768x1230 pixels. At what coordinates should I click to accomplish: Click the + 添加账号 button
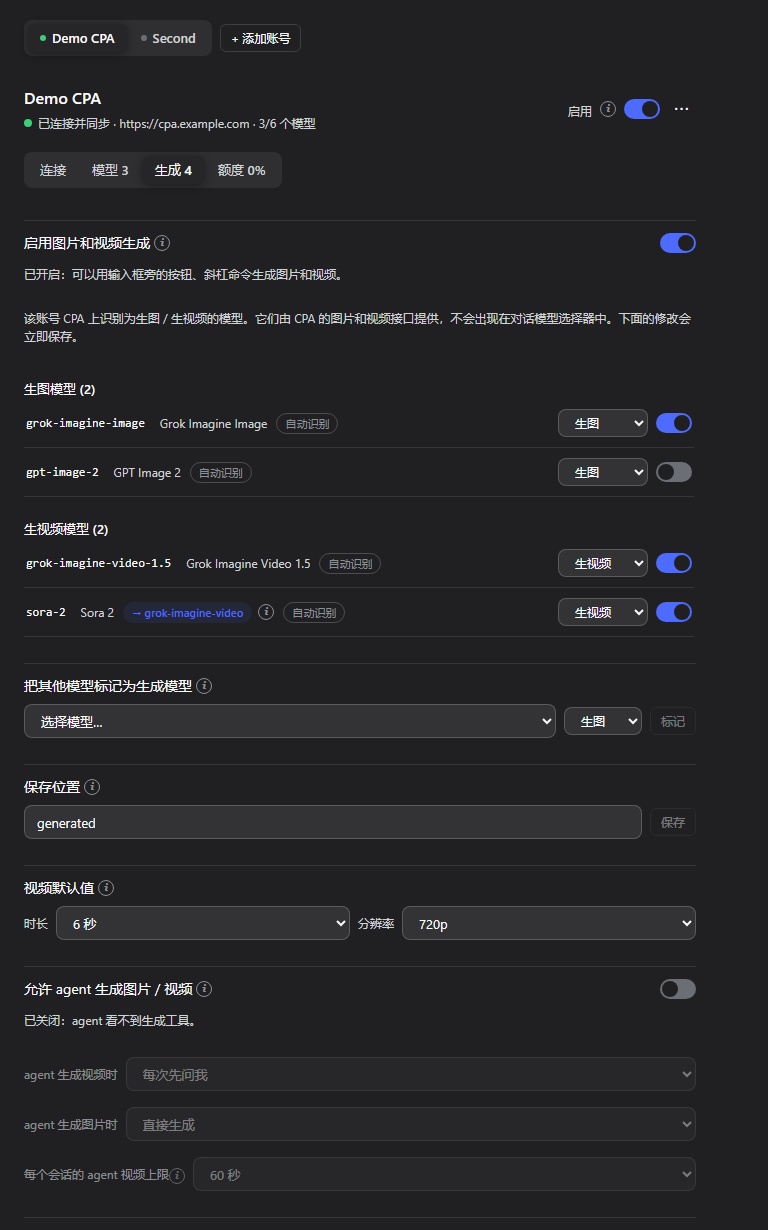[260, 38]
